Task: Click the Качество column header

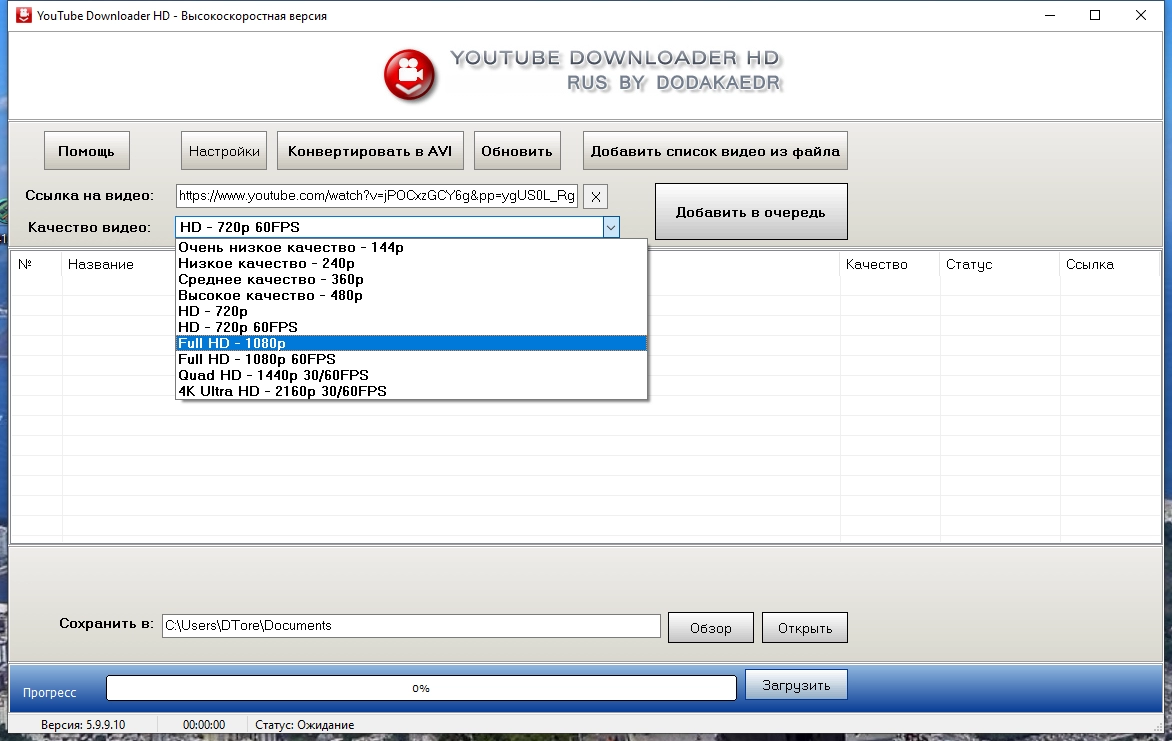Action: 889,264
